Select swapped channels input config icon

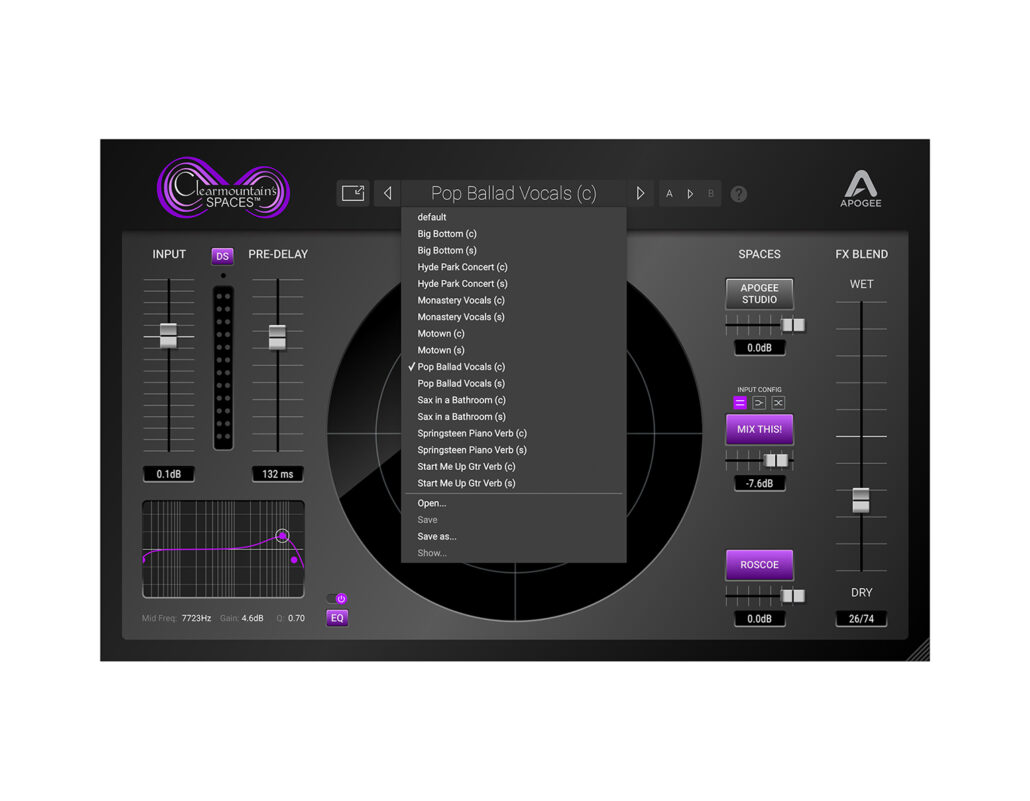(778, 403)
